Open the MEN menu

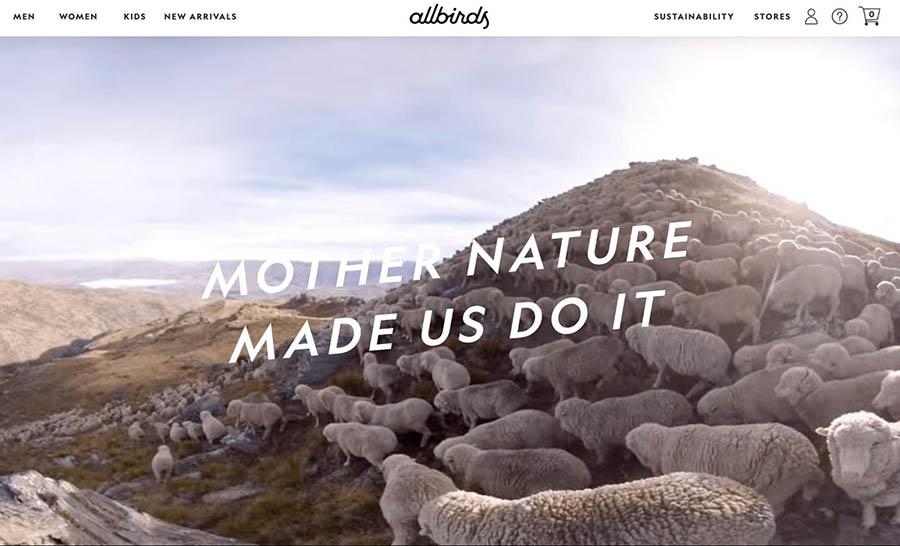point(24,17)
